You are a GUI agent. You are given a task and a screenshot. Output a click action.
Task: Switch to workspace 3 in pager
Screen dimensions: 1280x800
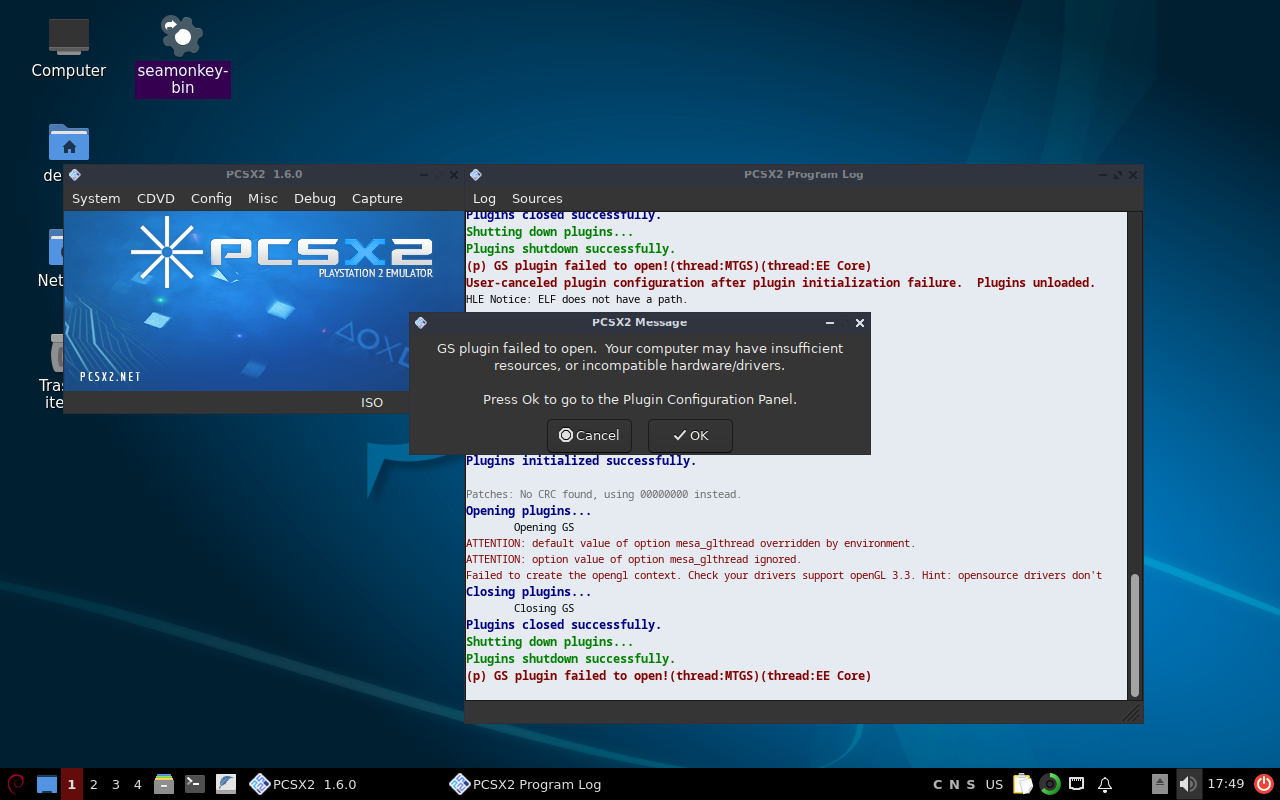(x=116, y=784)
